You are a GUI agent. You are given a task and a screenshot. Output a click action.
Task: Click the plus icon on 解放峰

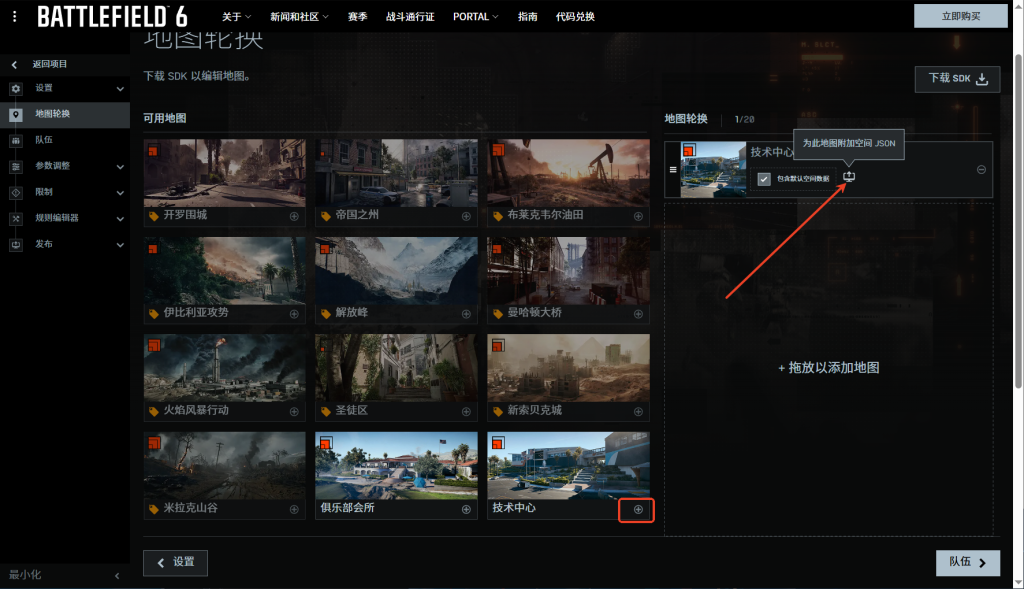(x=466, y=313)
